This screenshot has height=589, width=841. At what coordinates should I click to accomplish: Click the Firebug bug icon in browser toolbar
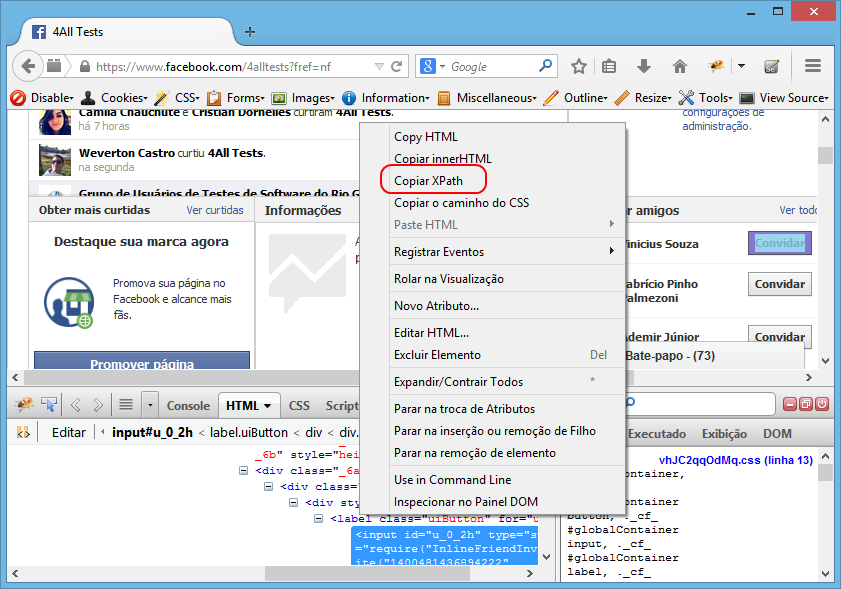point(716,67)
